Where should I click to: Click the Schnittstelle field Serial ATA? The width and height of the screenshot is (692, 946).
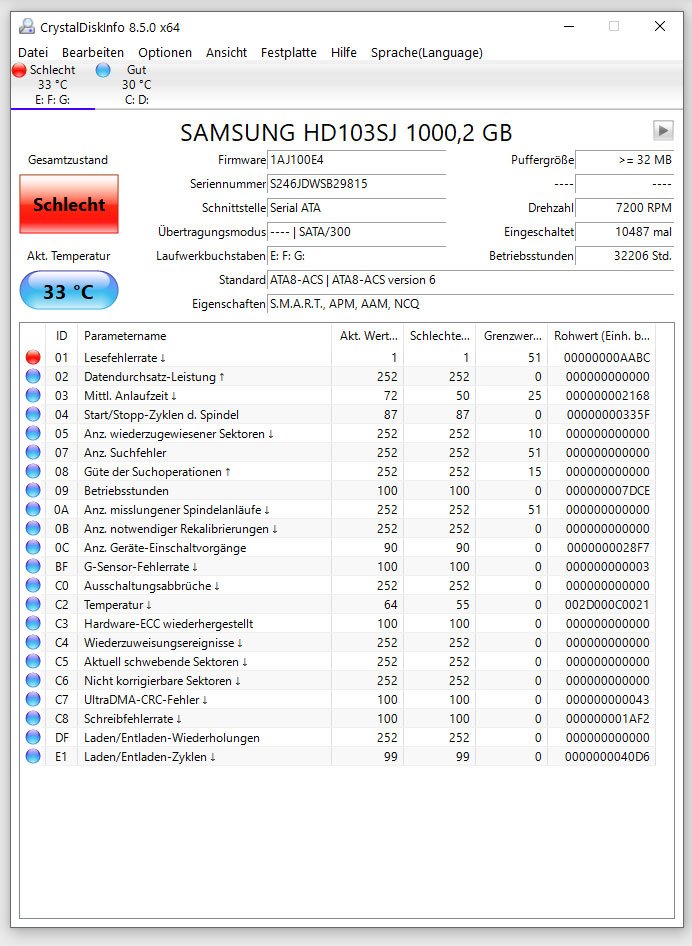click(x=357, y=208)
